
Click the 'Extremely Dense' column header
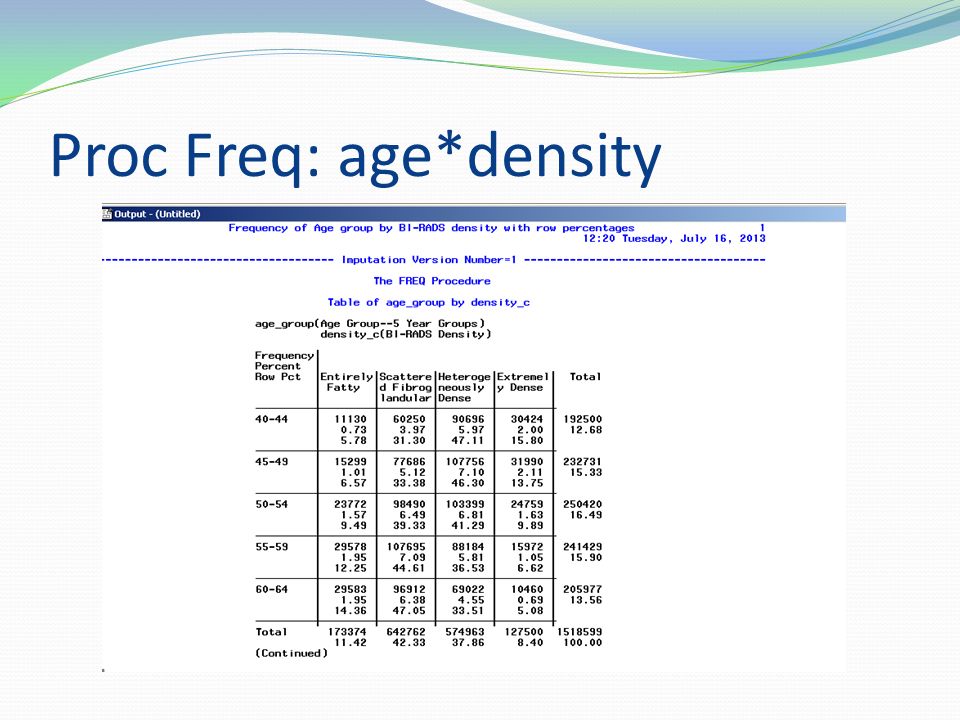click(523, 382)
